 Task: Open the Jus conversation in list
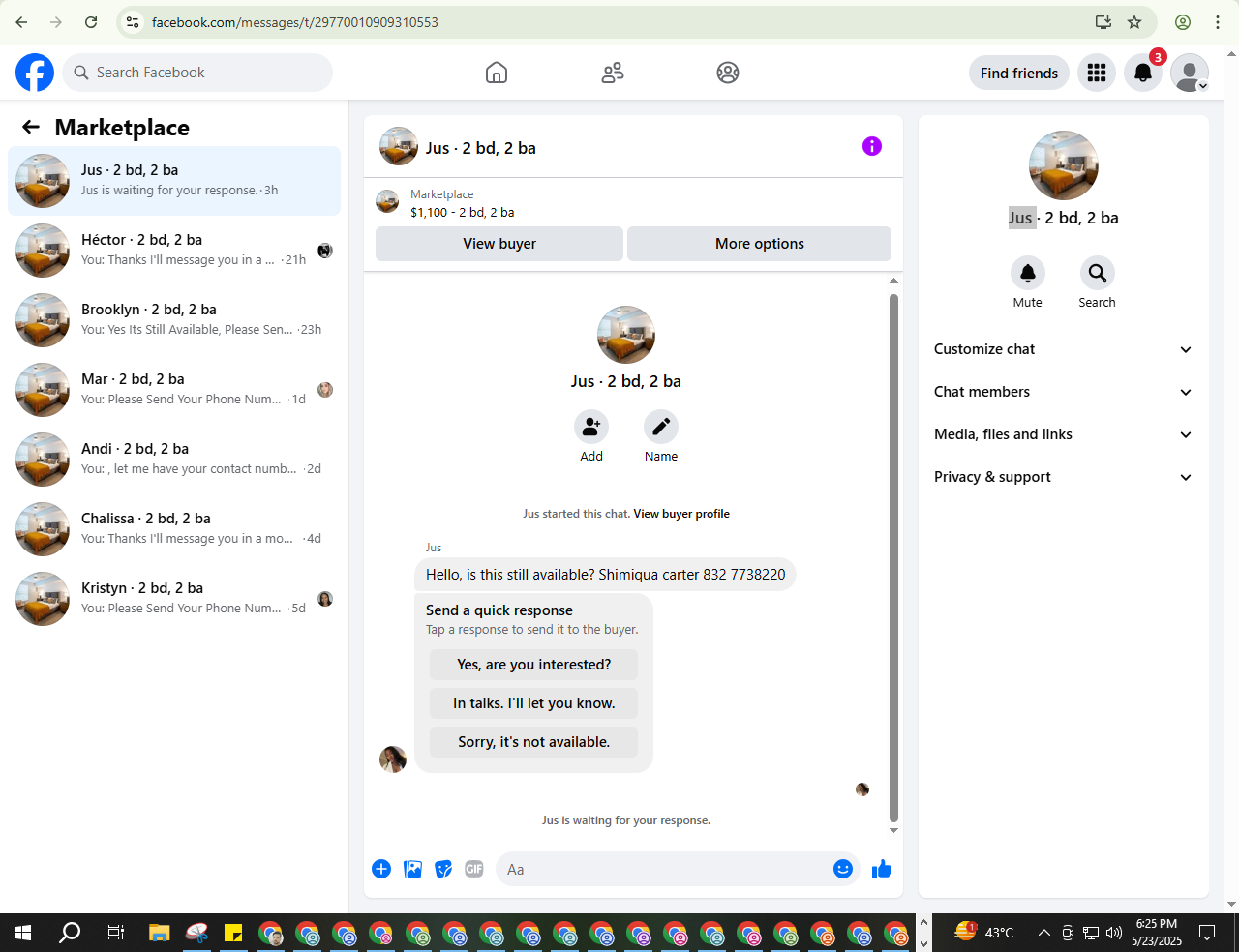[x=174, y=181]
